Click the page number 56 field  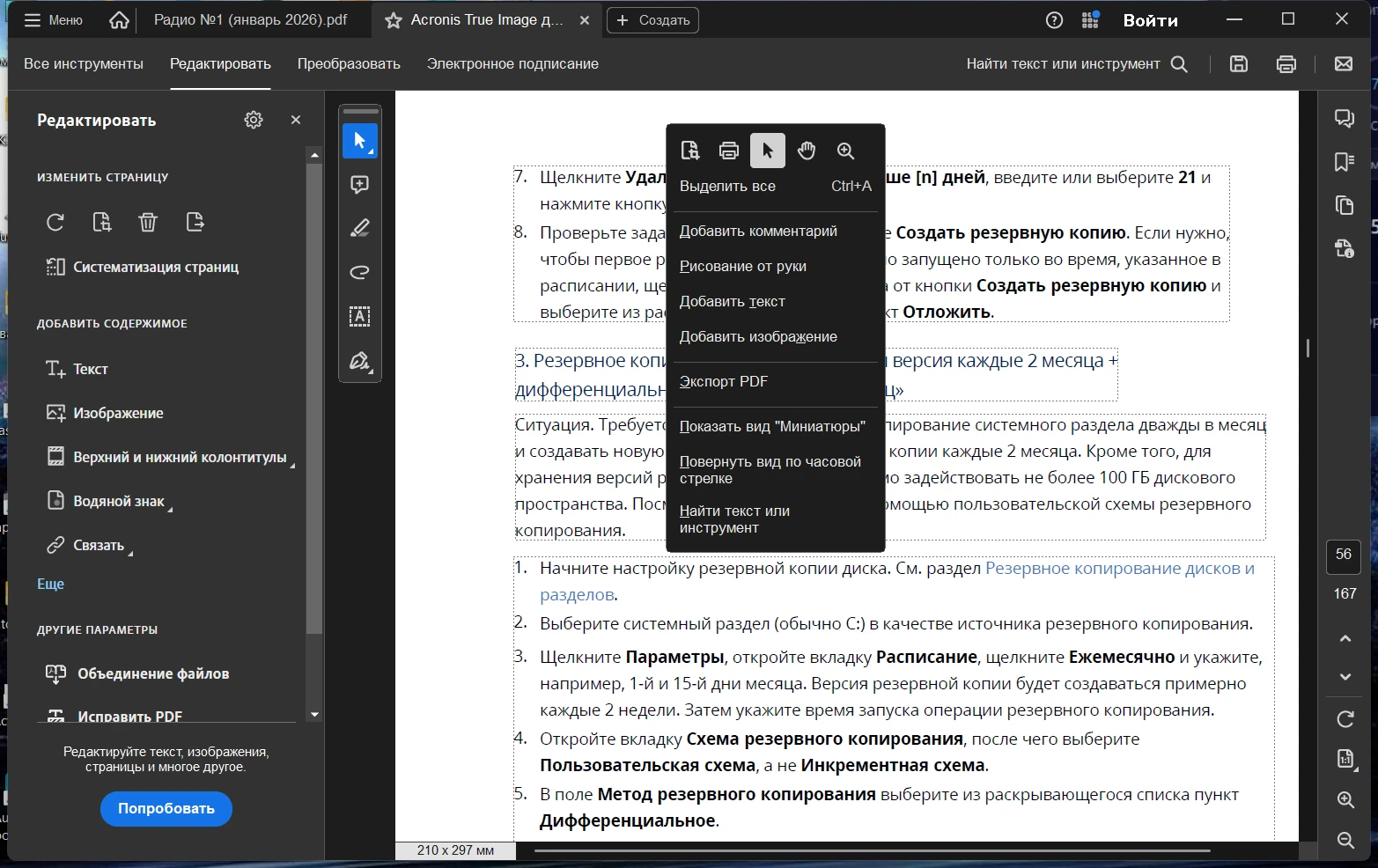1343,555
